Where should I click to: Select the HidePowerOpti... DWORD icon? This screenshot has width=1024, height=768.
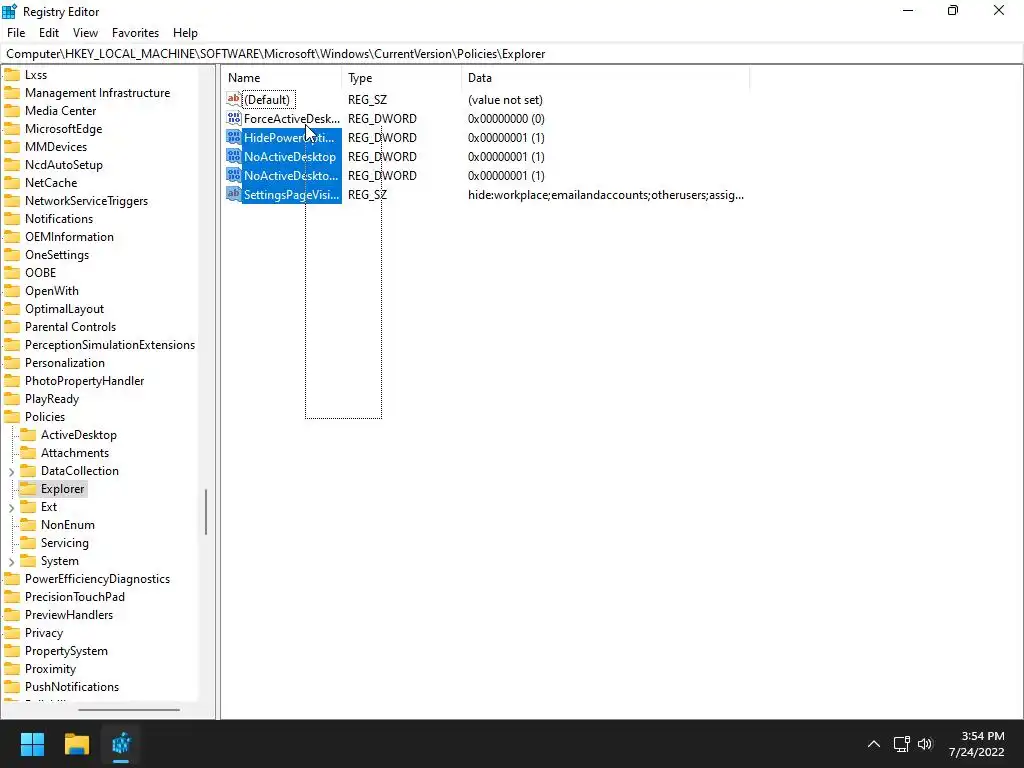point(234,137)
